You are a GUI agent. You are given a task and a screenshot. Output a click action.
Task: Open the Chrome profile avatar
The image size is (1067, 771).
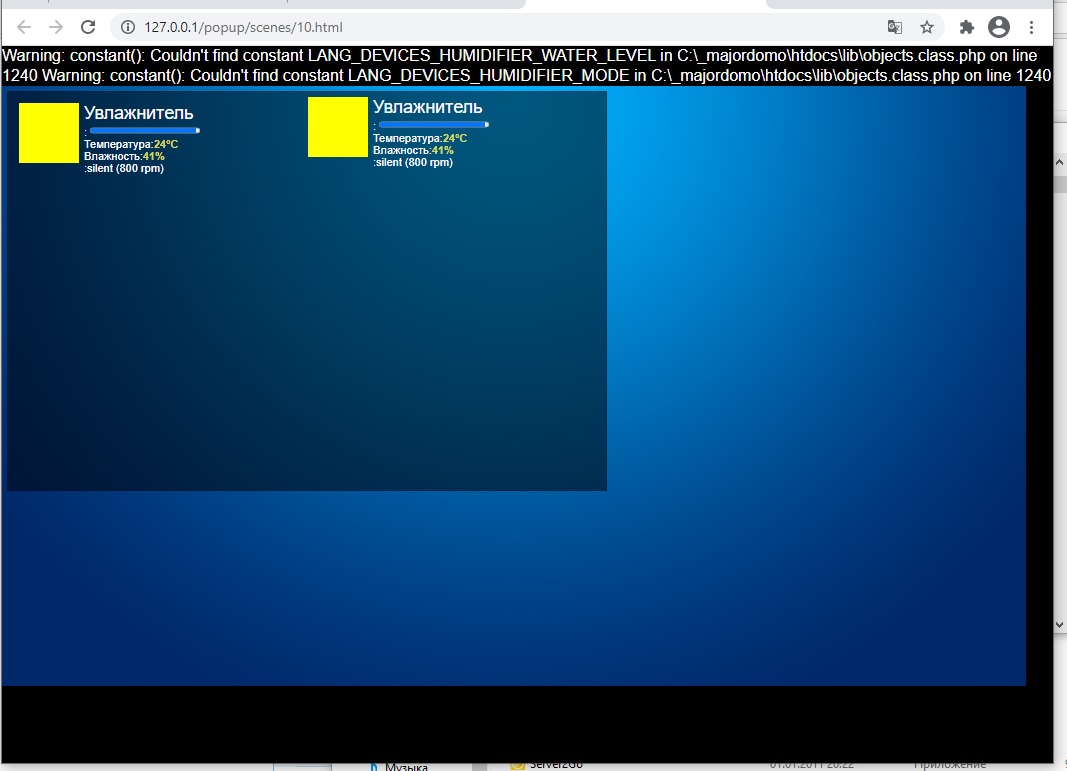(999, 27)
